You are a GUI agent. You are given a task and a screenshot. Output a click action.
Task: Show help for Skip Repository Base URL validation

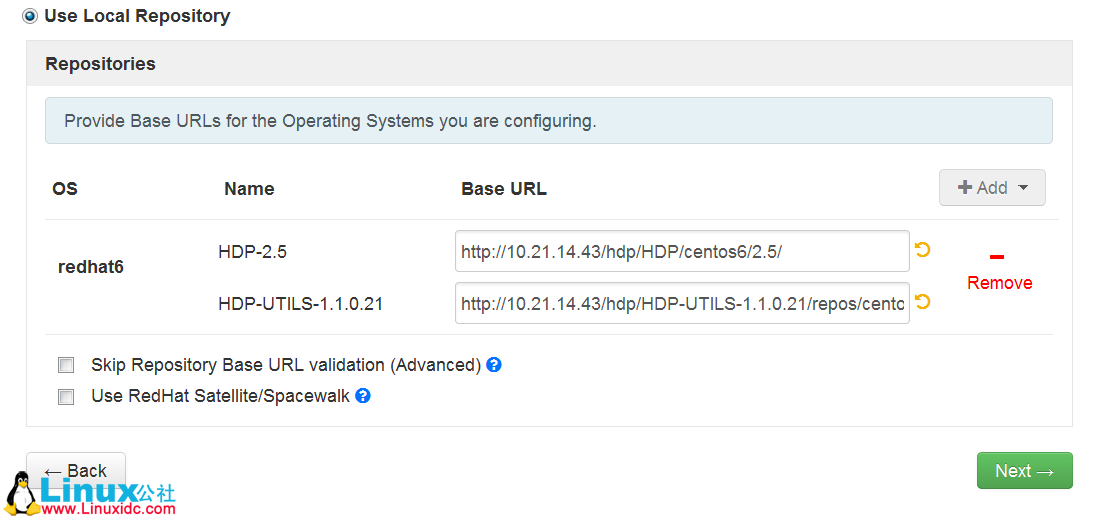(x=494, y=365)
